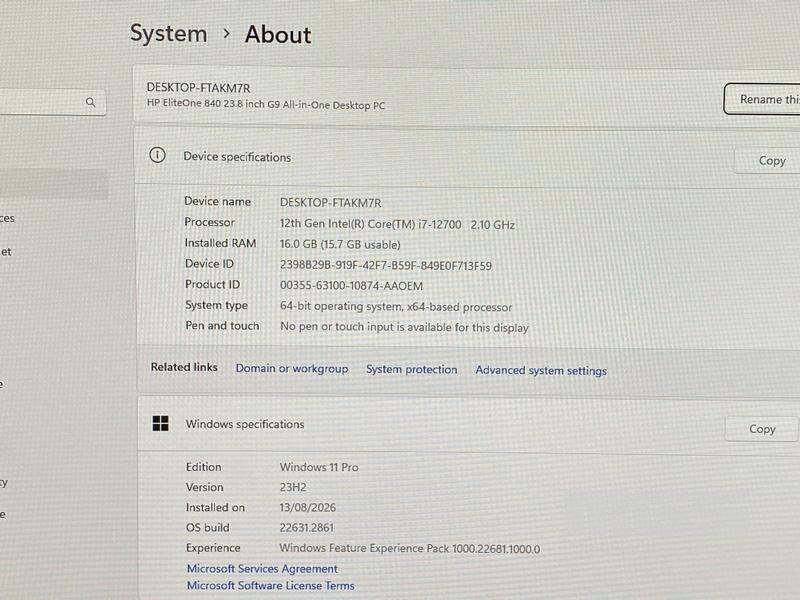Viewport: 800px width, 600px height.
Task: Open Microsoft Services Agreement link
Action: [x=262, y=568]
